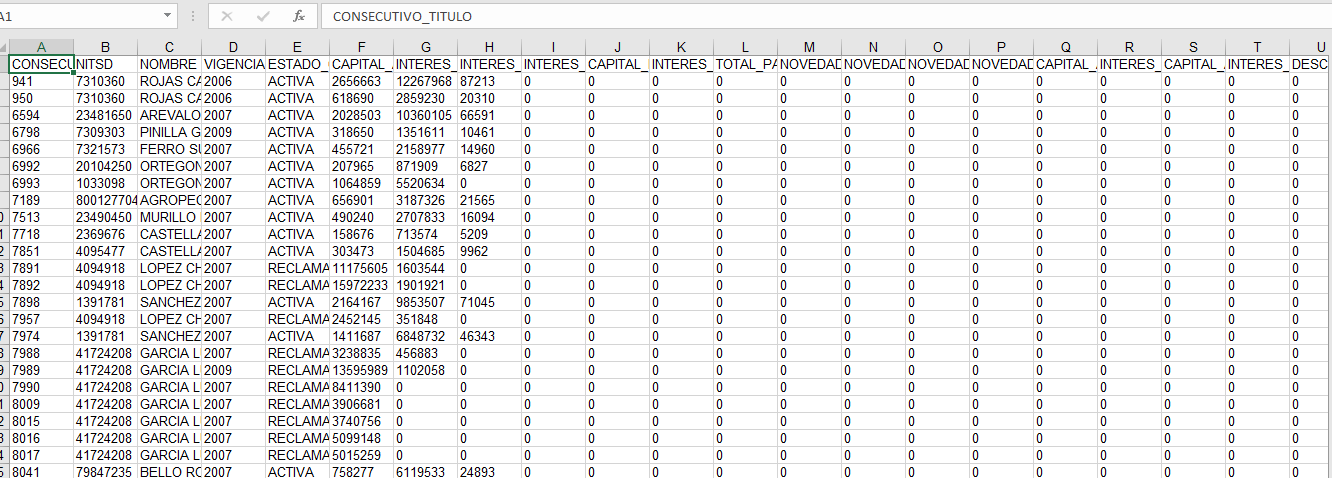1332x478 pixels.
Task: Click the Insert Function fx icon
Action: pos(298,16)
